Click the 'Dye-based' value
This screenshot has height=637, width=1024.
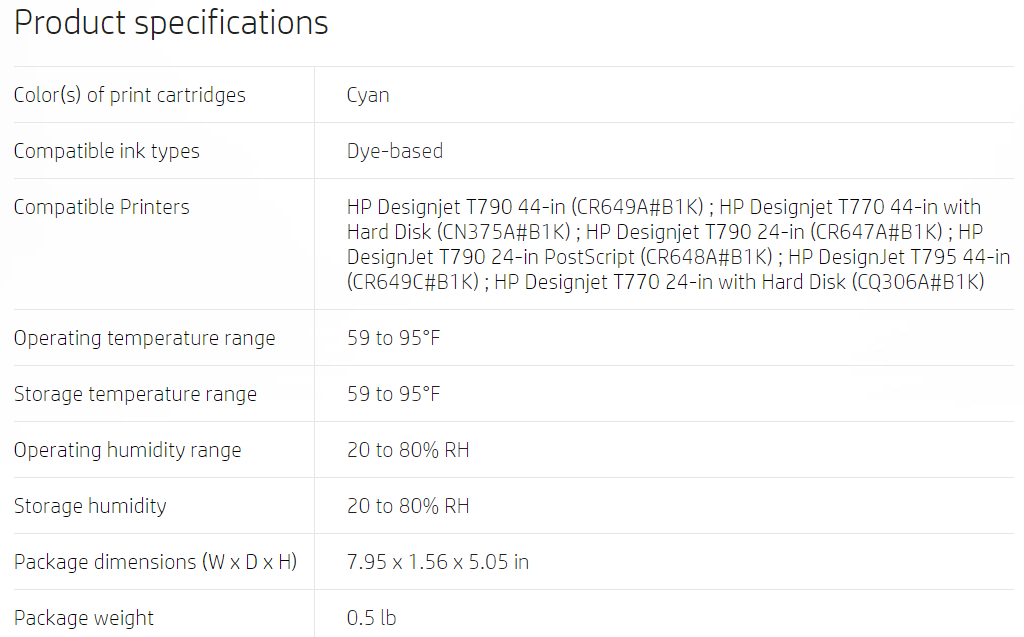394,151
